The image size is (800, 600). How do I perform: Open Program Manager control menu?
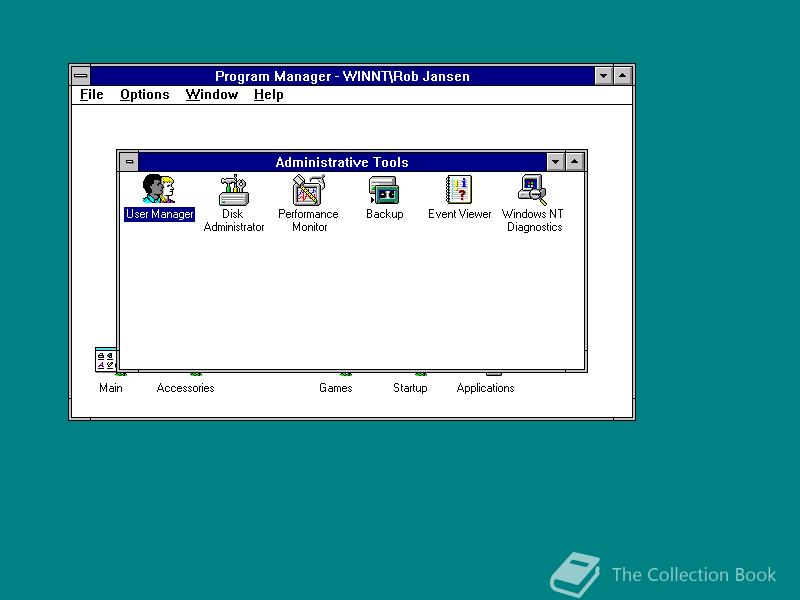point(80,75)
